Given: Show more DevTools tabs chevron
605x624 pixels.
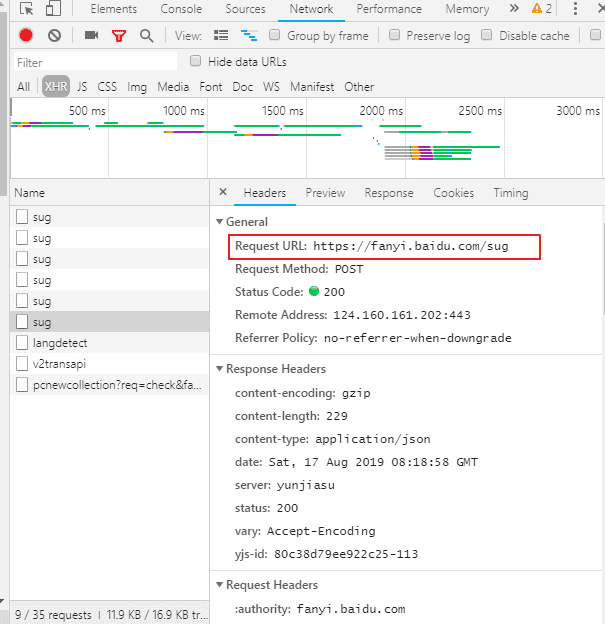Looking at the screenshot, I should tap(514, 8).
